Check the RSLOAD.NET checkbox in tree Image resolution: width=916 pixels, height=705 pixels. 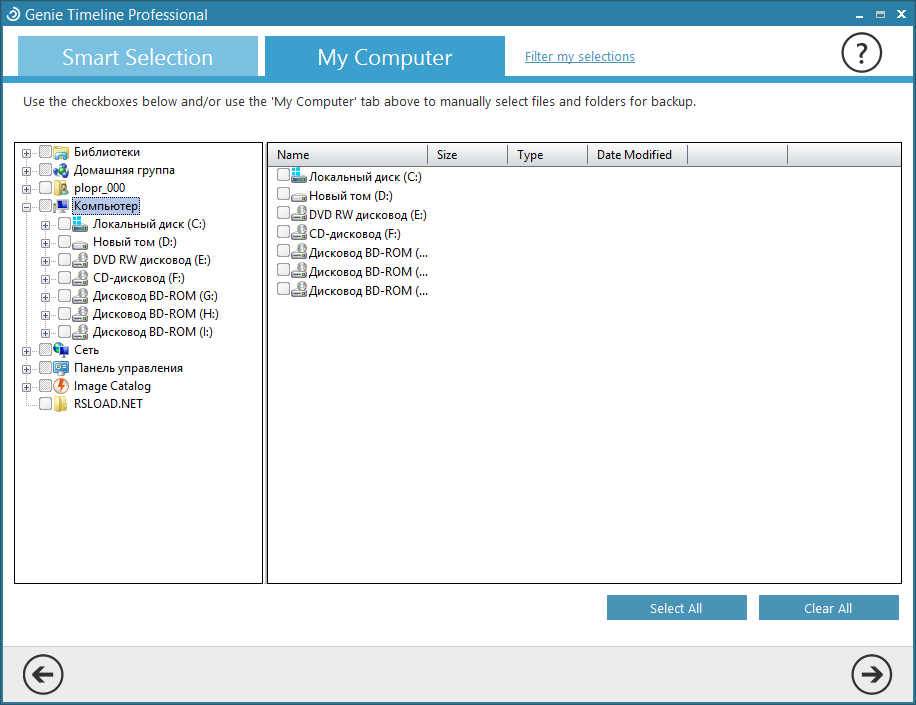(x=46, y=404)
